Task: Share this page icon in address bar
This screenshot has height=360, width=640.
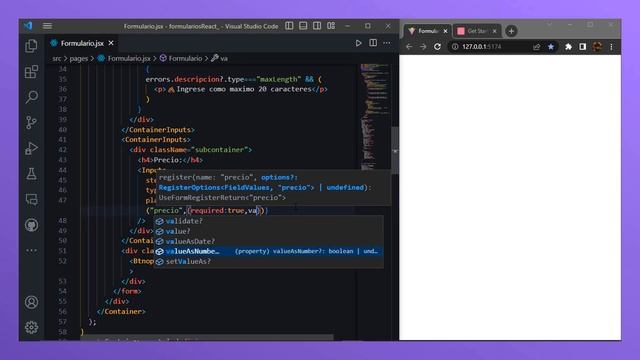Action: 536,47
